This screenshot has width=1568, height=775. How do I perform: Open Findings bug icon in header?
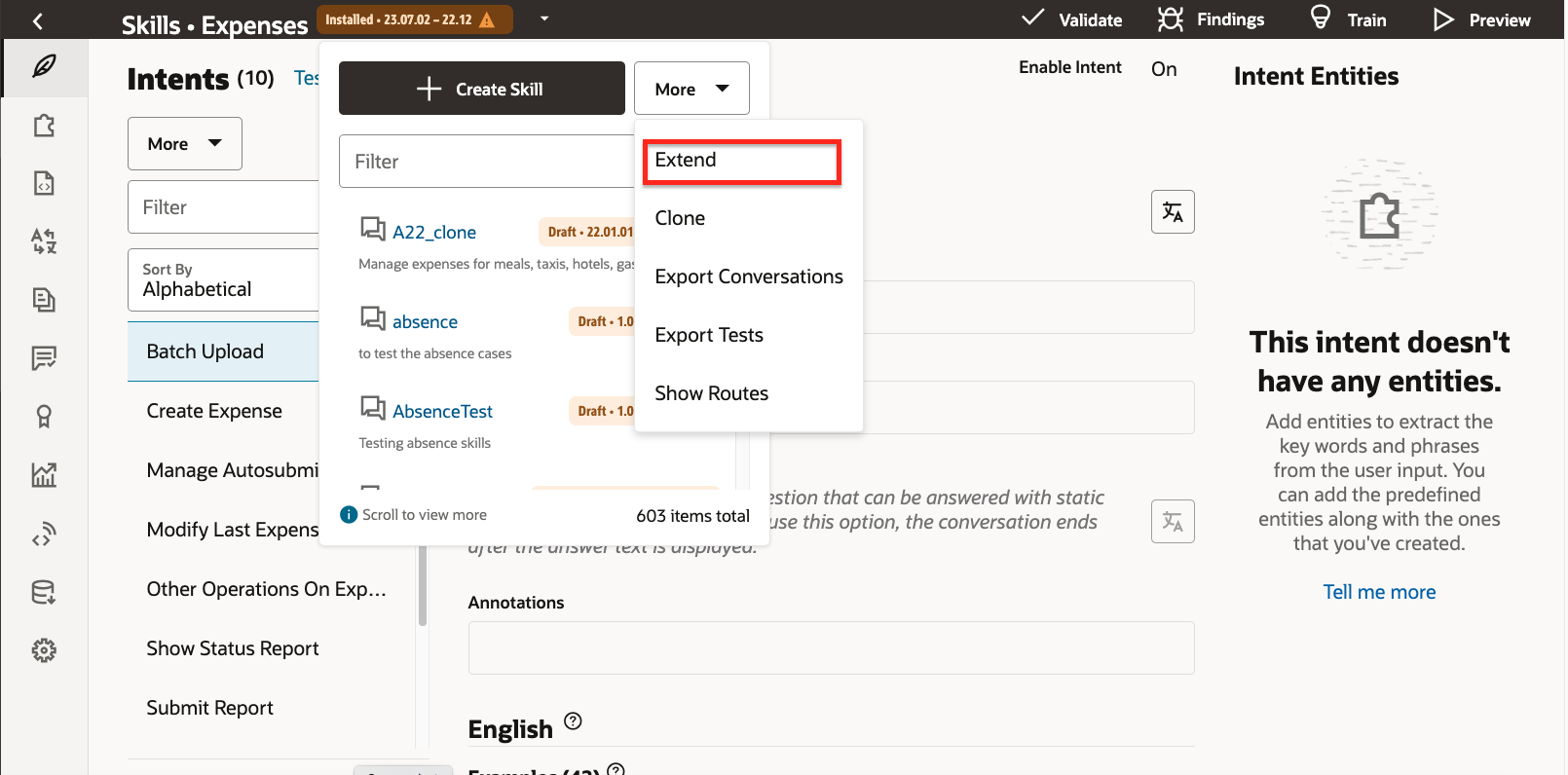click(1211, 19)
